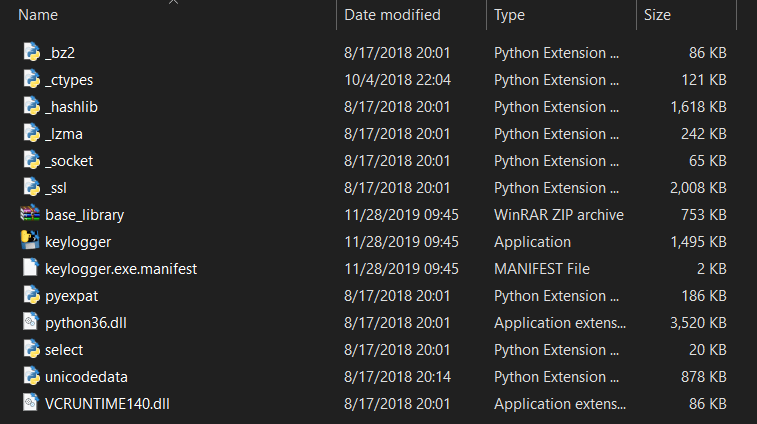Select the pyexpat file name
The height and width of the screenshot is (424, 757).
pyautogui.click(x=71, y=296)
